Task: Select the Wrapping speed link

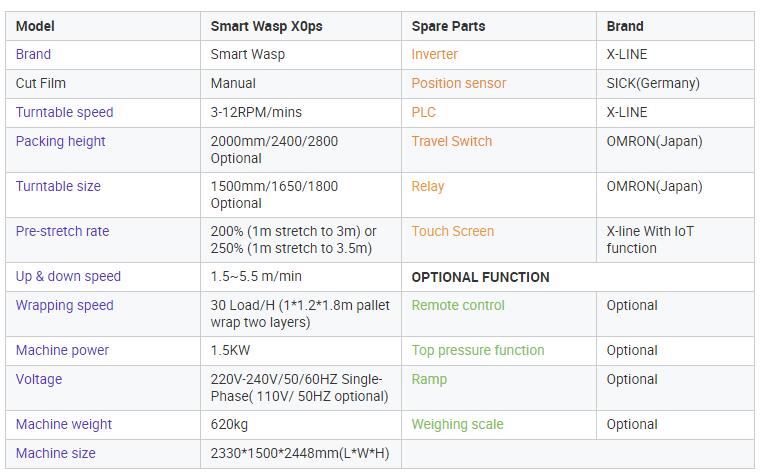Action: coord(63,305)
